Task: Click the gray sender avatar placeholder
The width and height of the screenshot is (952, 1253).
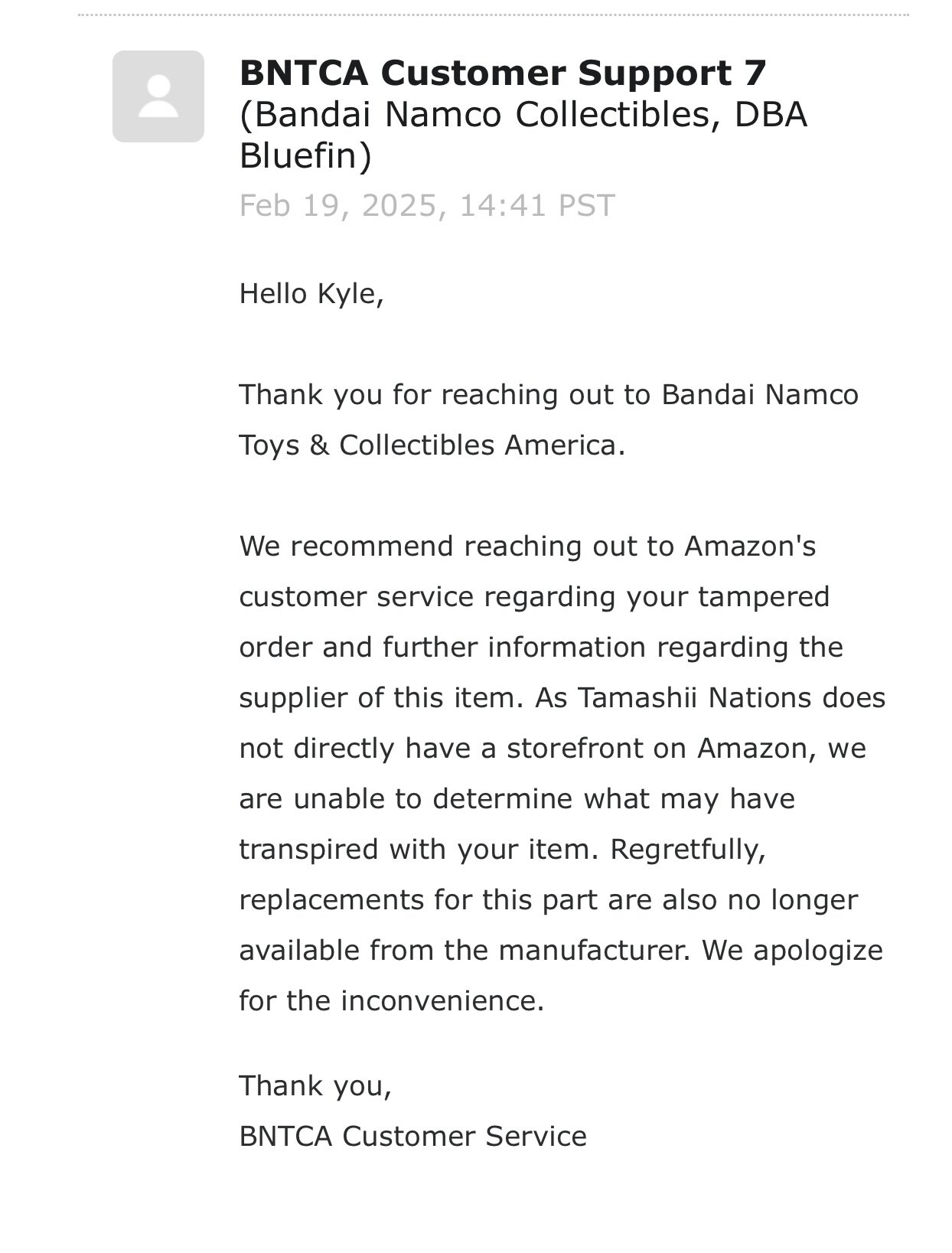Action: [x=158, y=96]
